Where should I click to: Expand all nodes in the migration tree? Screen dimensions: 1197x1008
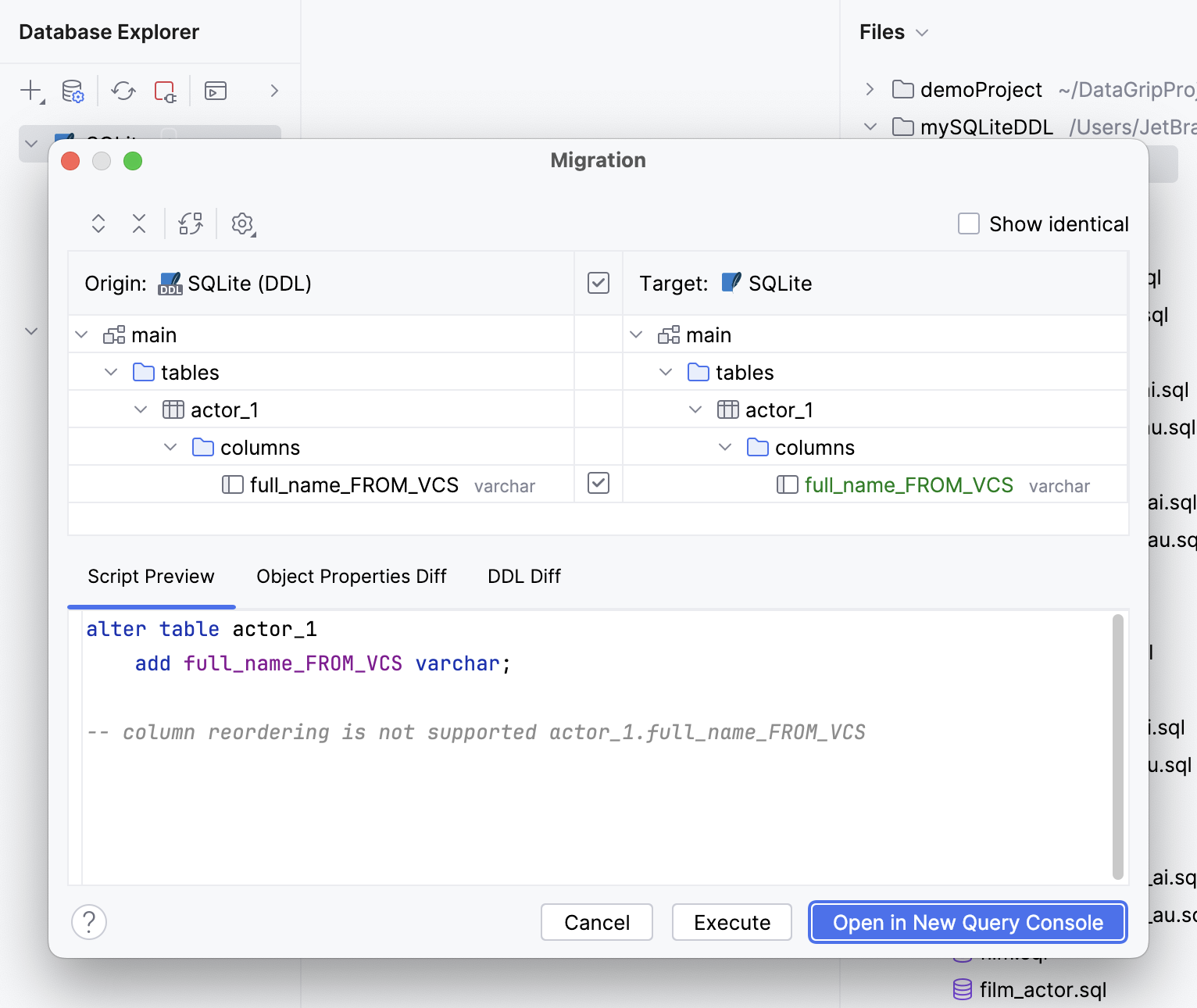point(98,223)
